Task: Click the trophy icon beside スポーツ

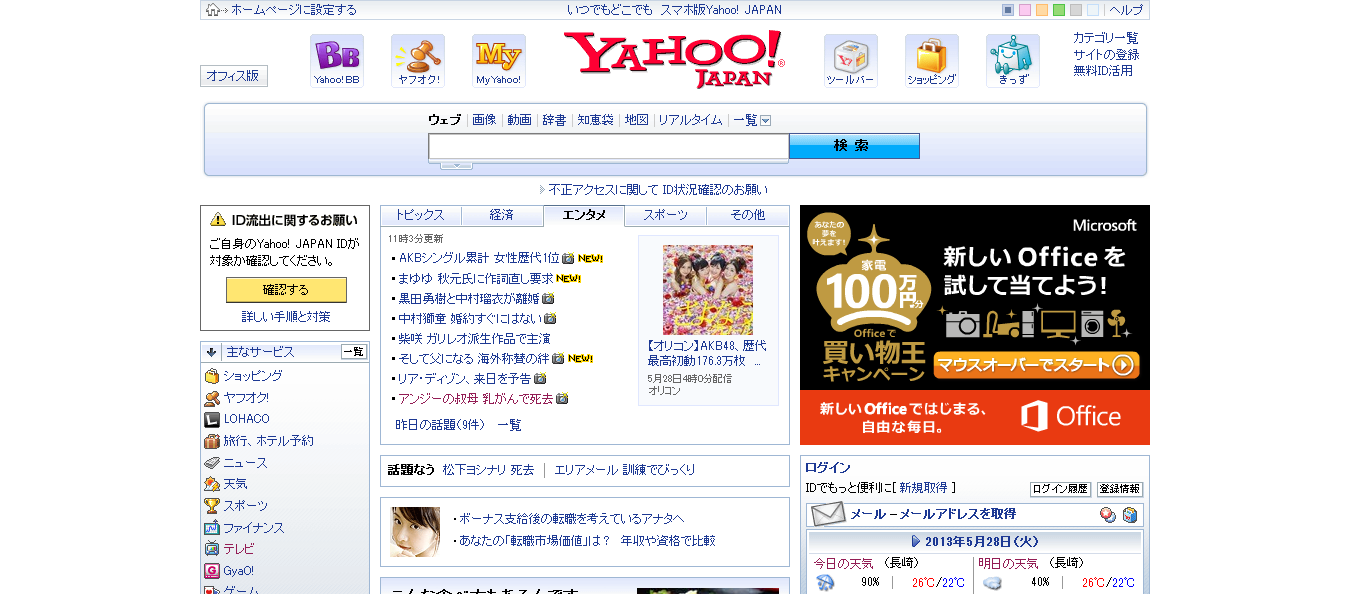Action: coord(212,506)
